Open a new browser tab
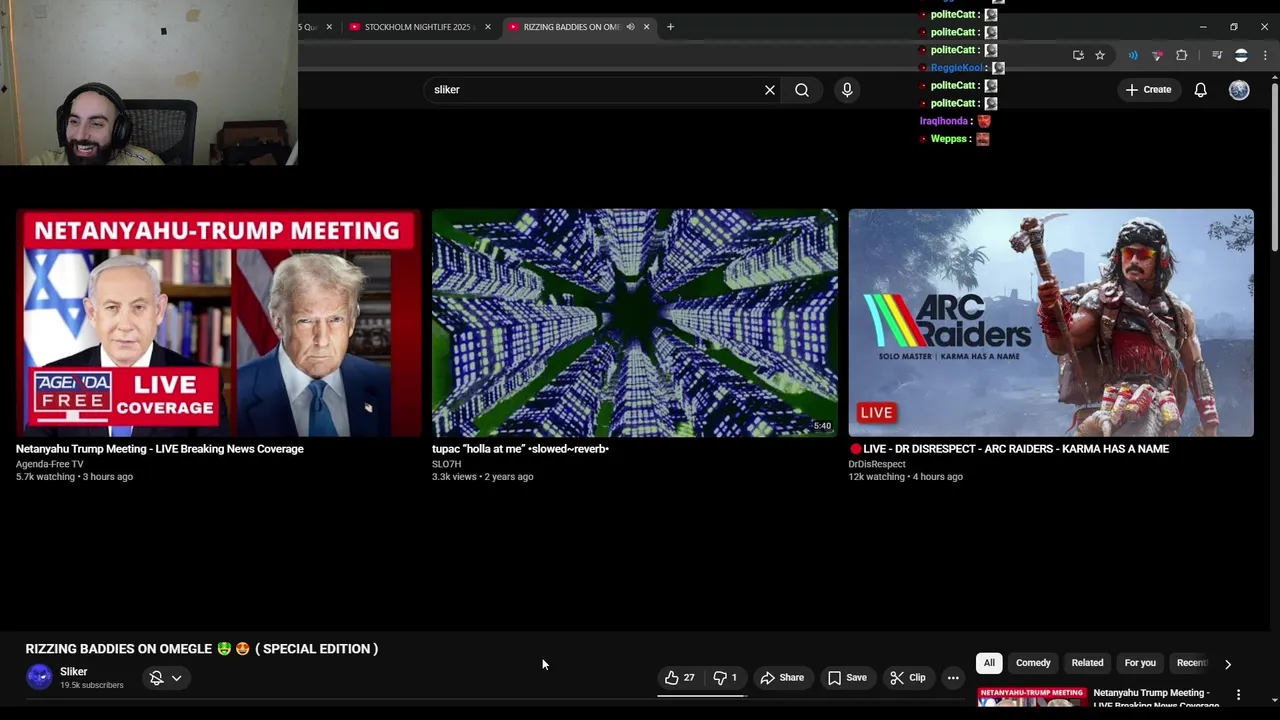Viewport: 1280px width, 720px height. point(670,27)
